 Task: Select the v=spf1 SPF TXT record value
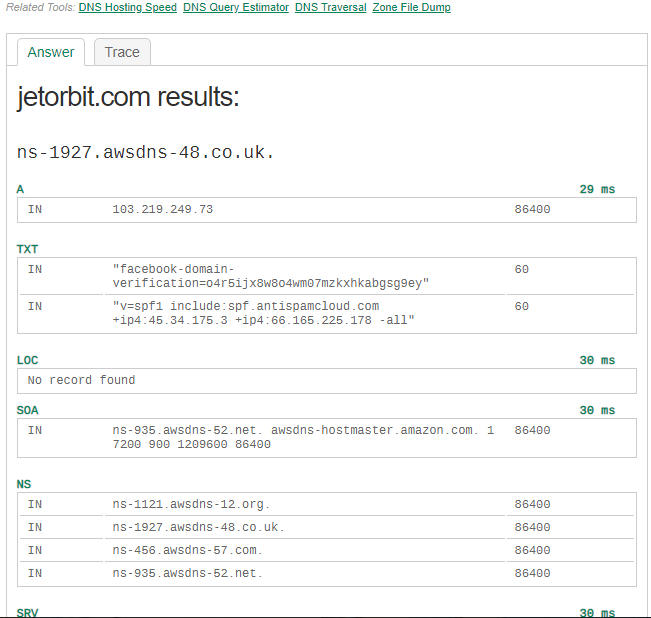coord(263,313)
